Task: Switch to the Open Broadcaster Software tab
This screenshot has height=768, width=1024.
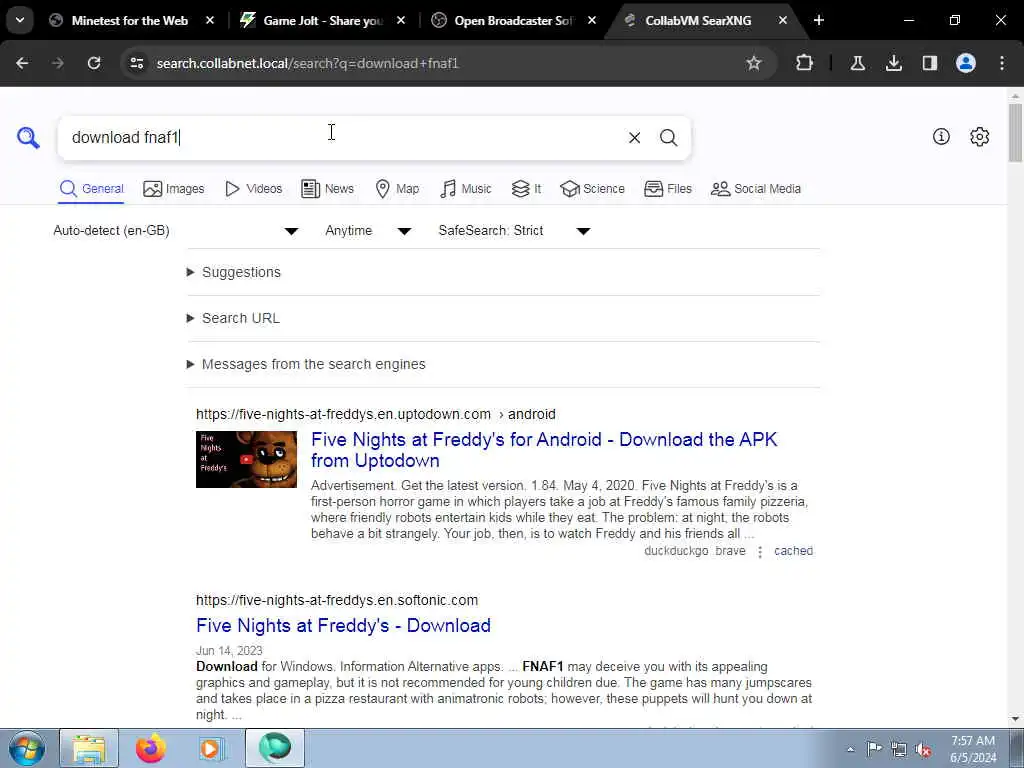Action: (513, 20)
